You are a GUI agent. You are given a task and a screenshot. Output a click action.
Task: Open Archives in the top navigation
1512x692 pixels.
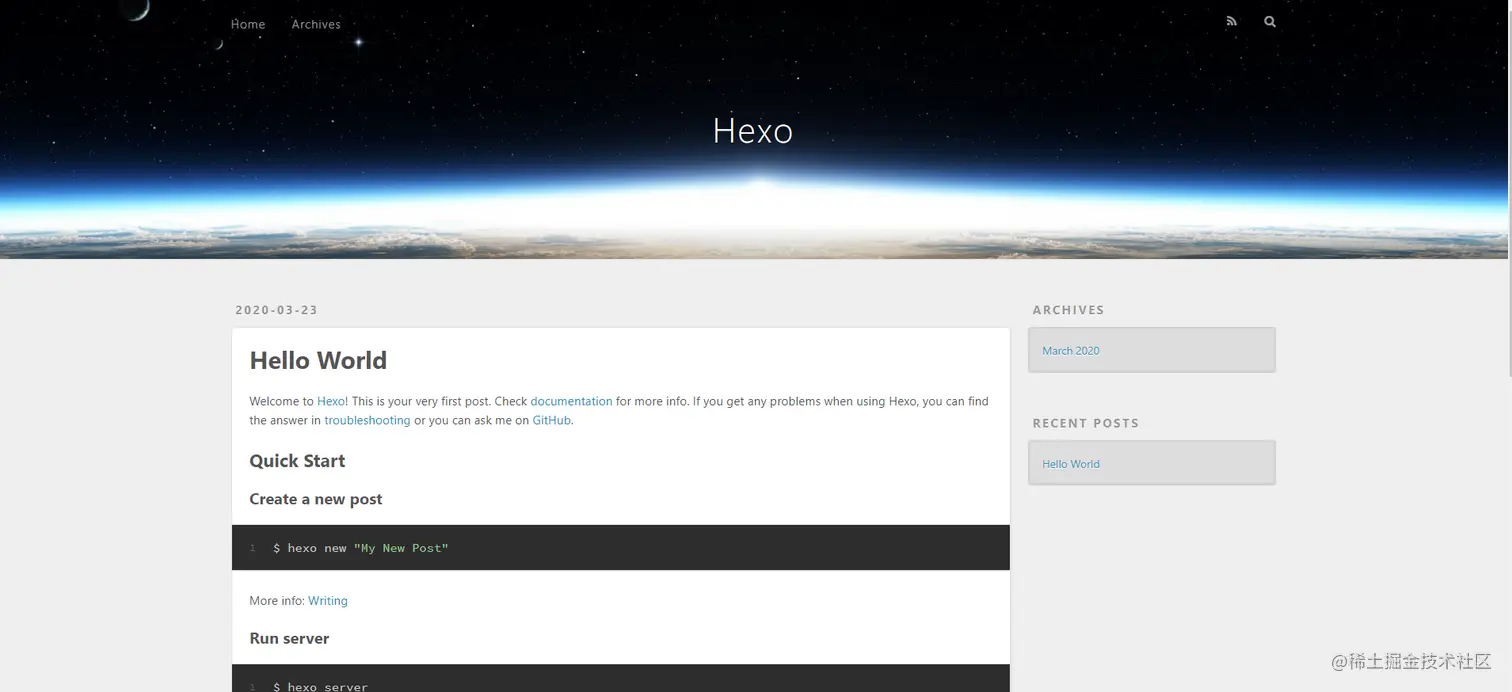tap(316, 24)
